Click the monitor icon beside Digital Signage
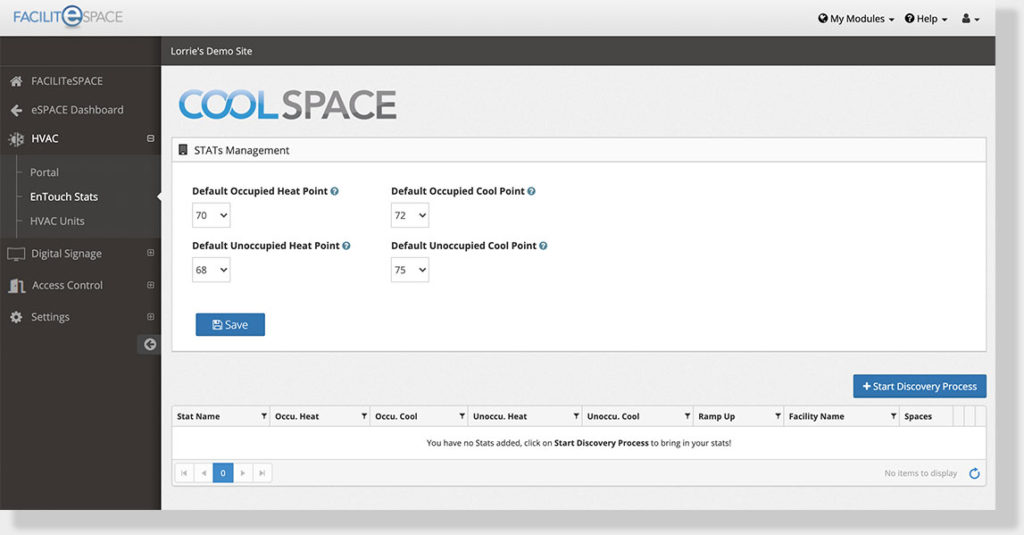This screenshot has width=1024, height=535. (x=16, y=254)
